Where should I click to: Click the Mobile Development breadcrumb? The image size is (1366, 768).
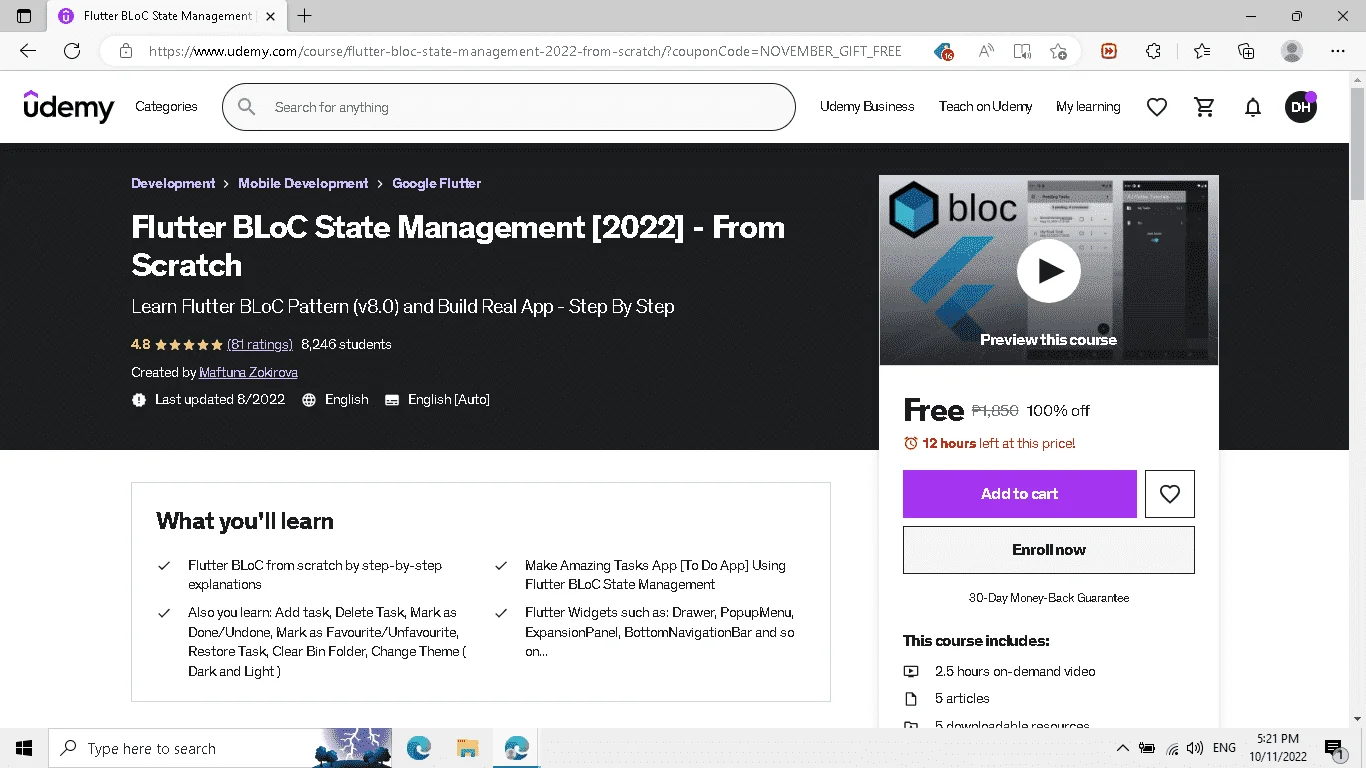tap(303, 183)
